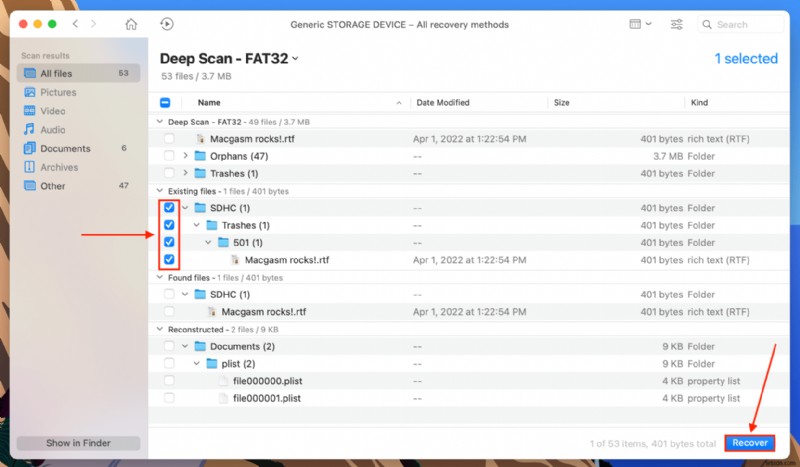Click the Other category sidebar icon
The image size is (800, 467).
[x=30, y=186]
